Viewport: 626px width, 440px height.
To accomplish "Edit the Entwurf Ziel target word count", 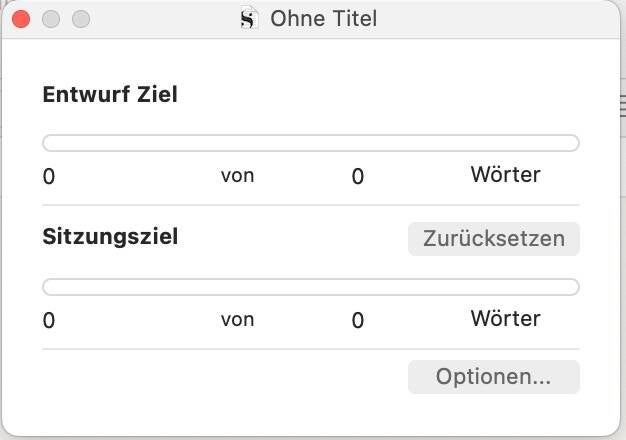I will [x=358, y=177].
